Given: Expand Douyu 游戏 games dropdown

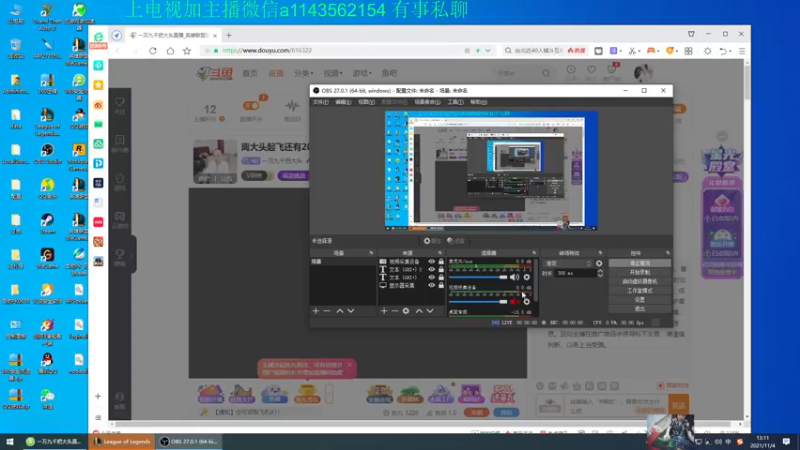Looking at the screenshot, I should click(x=362, y=73).
